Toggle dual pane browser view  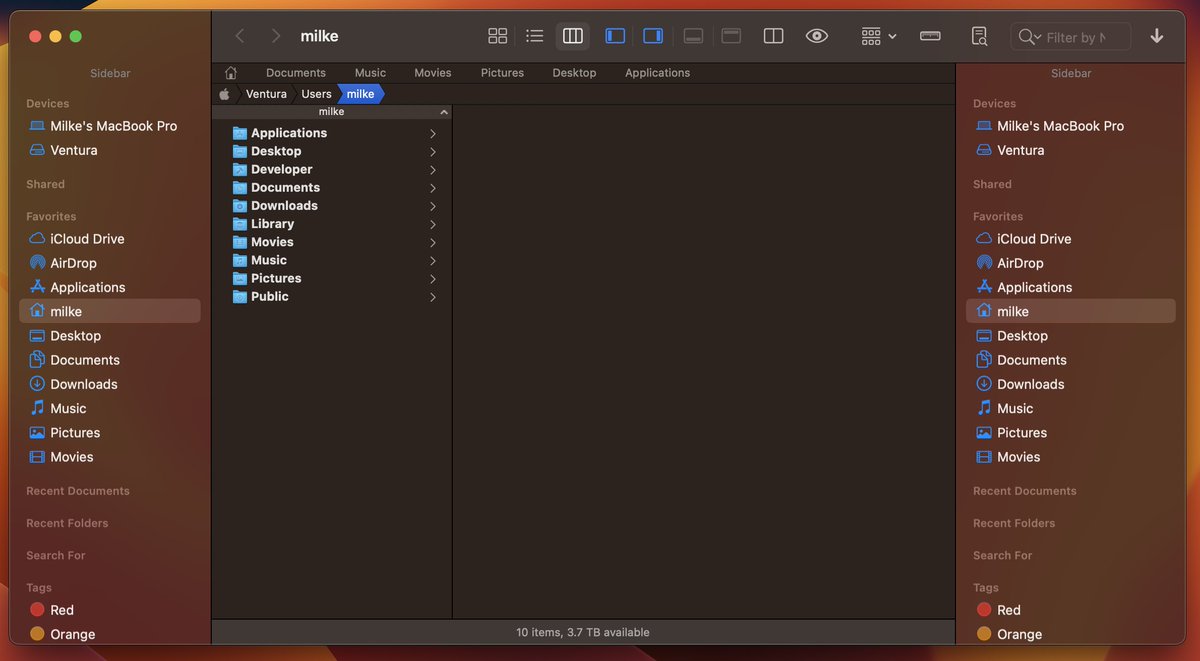pos(773,36)
